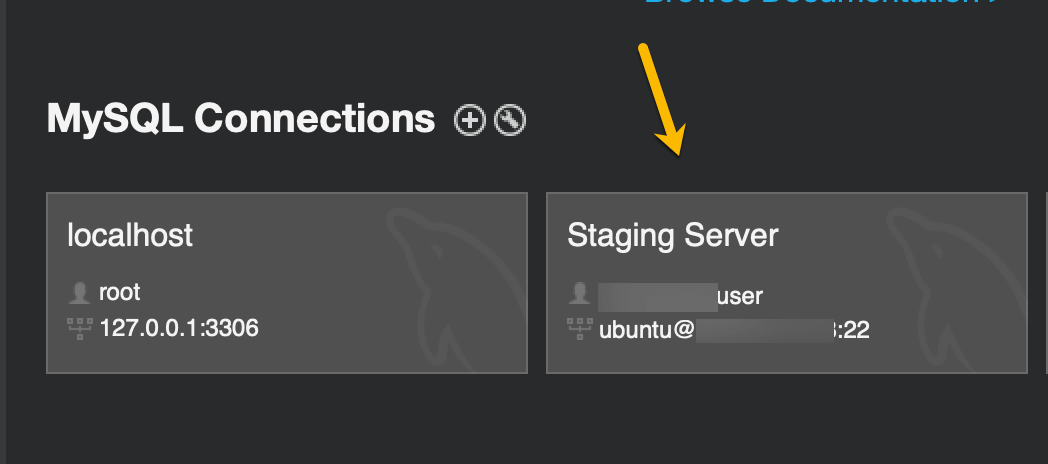The height and width of the screenshot is (464, 1048).
Task: Click the 127.0.0.1:3306 host address
Action: coord(178,328)
